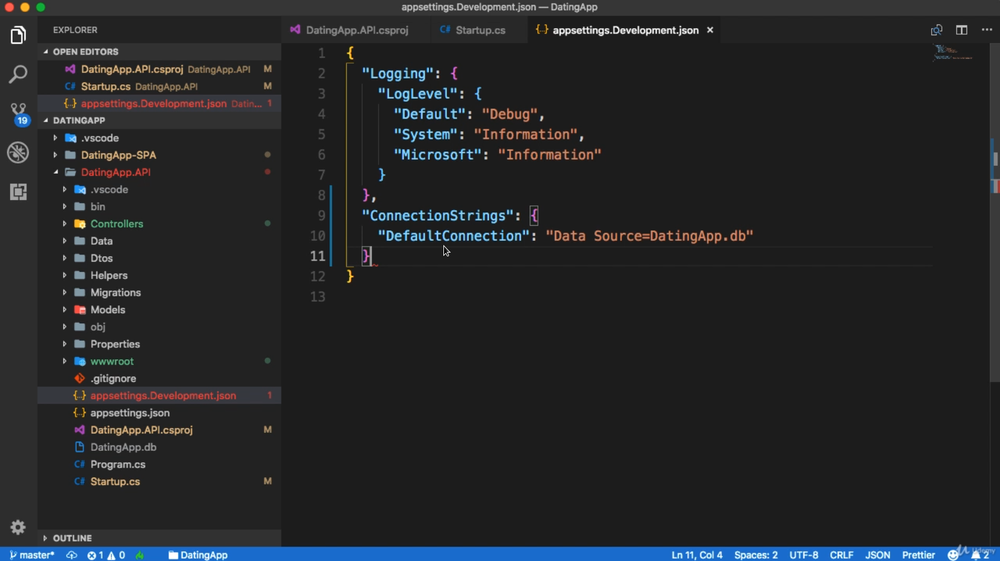Expand the bin folder
Image resolution: width=1000 pixels, height=561 pixels.
click(159, 207)
